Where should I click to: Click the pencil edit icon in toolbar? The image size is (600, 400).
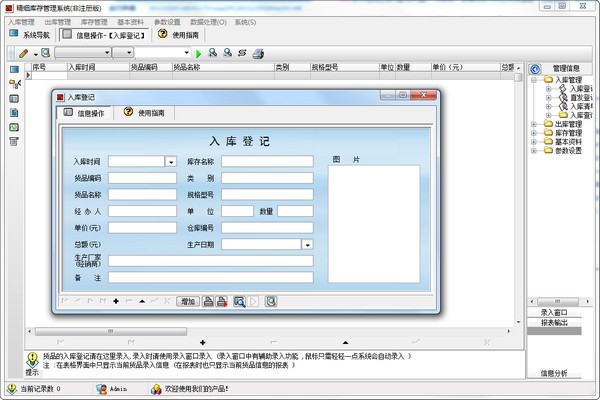pyautogui.click(x=23, y=52)
